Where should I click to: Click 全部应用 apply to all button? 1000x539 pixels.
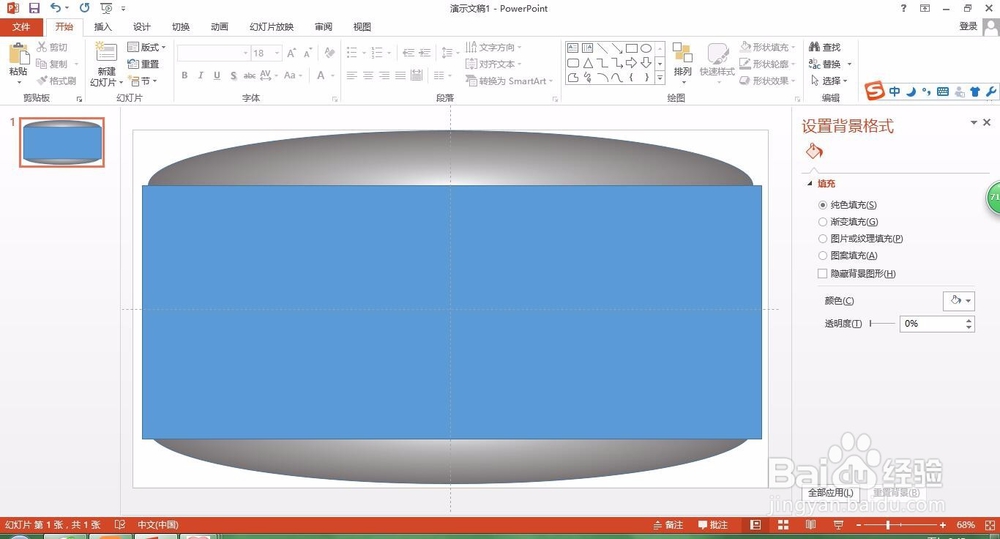click(830, 492)
